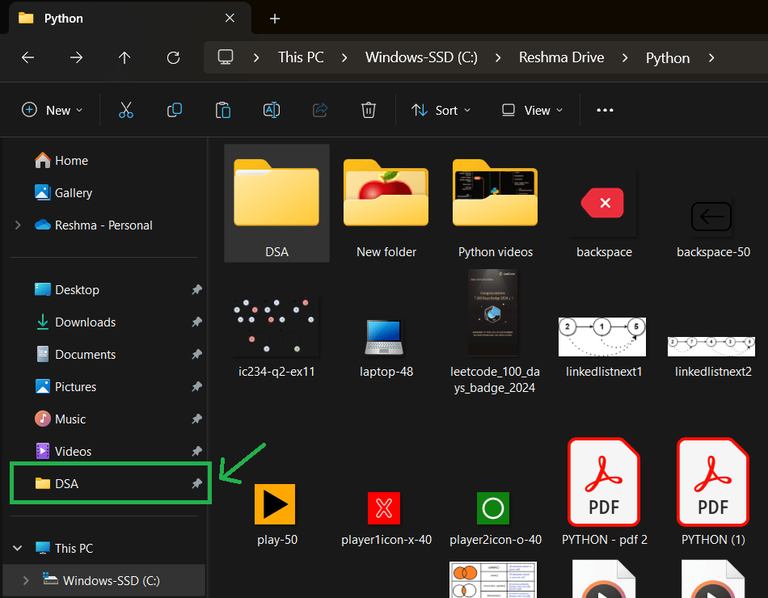This screenshot has height=598, width=768.
Task: Collapse the This PC tree node
Action: click(18, 548)
